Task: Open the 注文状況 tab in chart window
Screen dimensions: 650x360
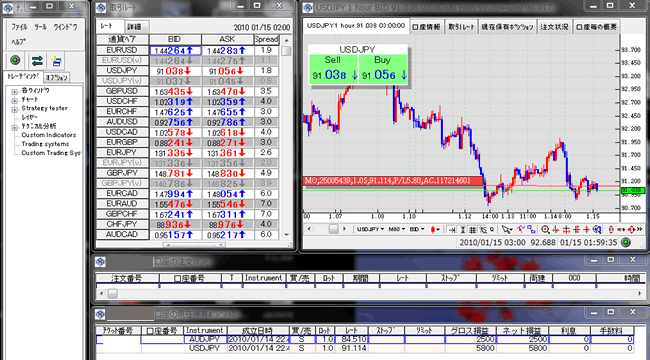Action: [555, 27]
